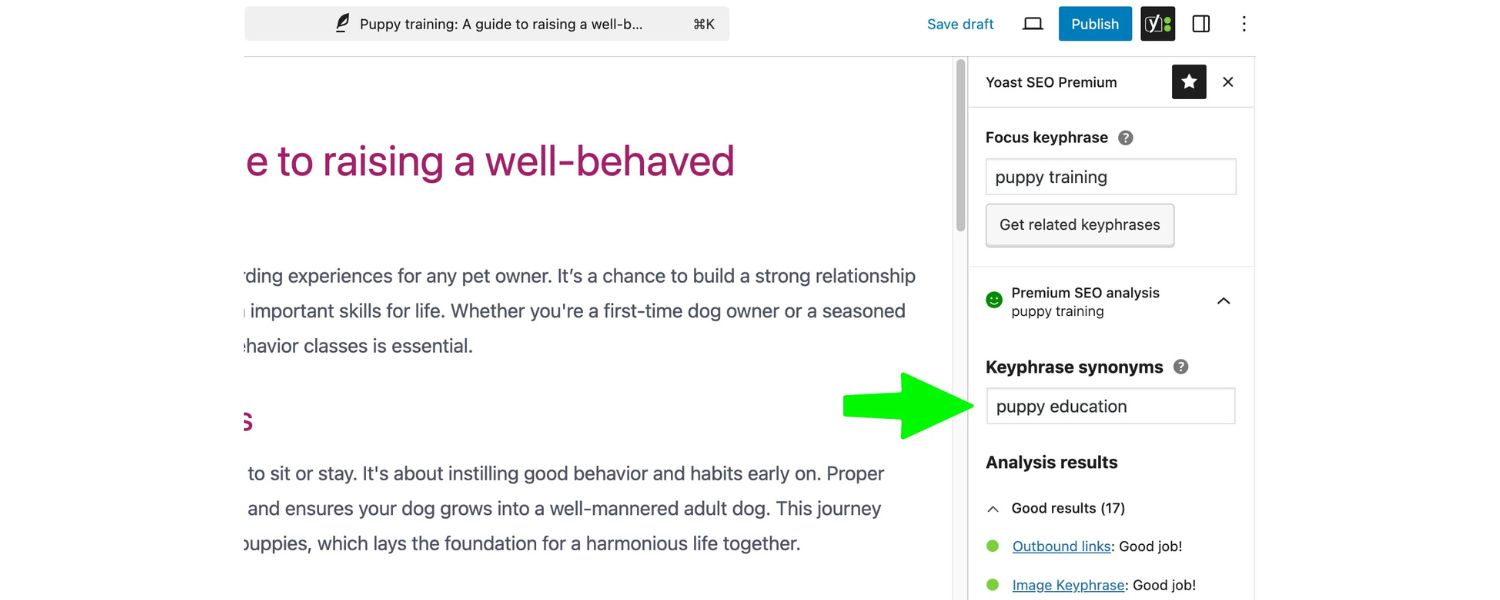Click the desktop preview icon
The width and height of the screenshot is (1500, 600).
(x=1031, y=23)
